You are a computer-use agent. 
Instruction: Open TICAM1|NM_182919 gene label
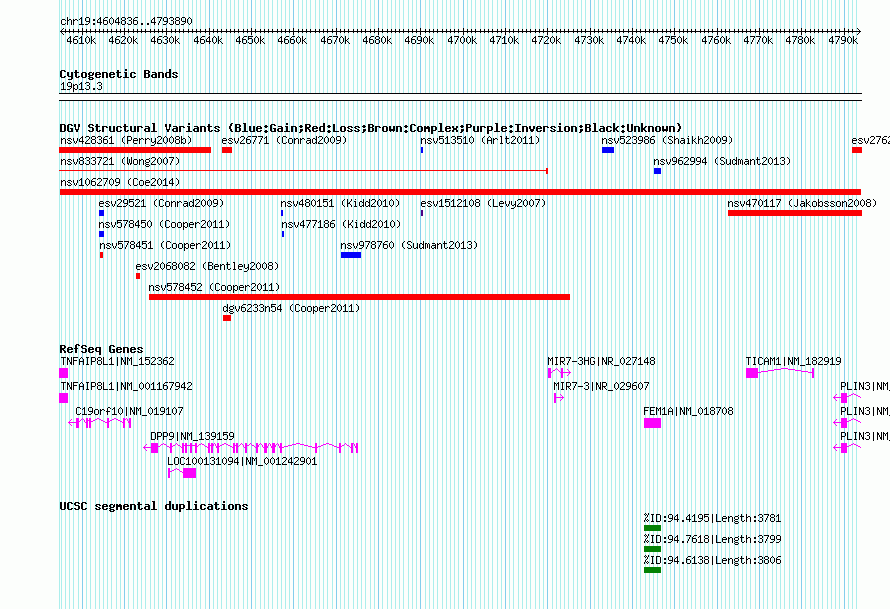794,362
